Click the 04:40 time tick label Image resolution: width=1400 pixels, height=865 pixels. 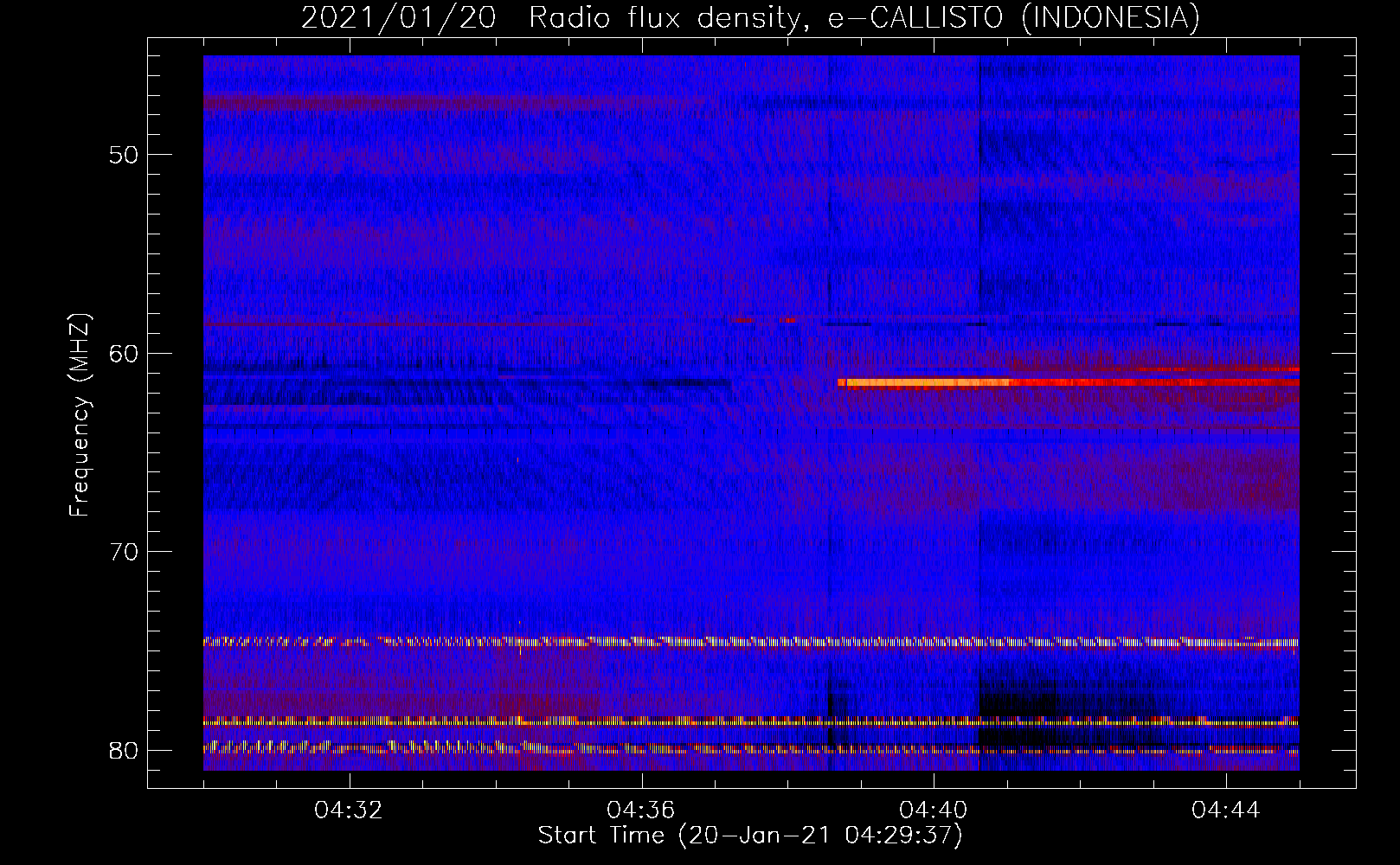pos(934,811)
